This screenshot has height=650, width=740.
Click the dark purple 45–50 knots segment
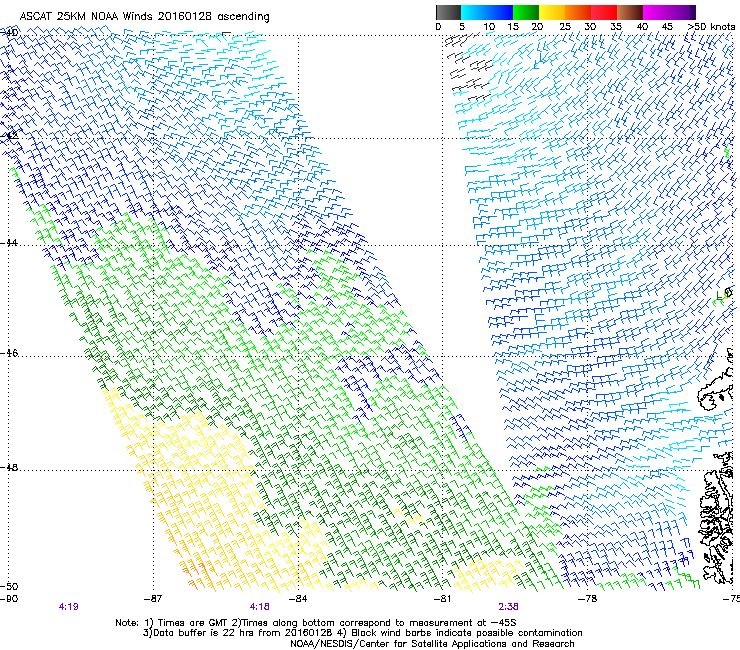(682, 12)
